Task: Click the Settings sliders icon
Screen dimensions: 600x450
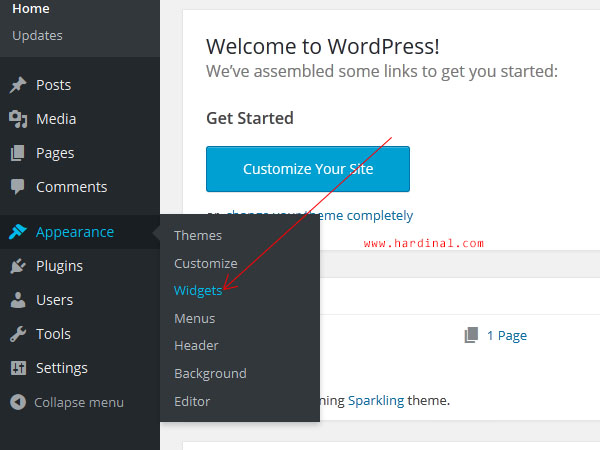Action: pyautogui.click(x=18, y=368)
